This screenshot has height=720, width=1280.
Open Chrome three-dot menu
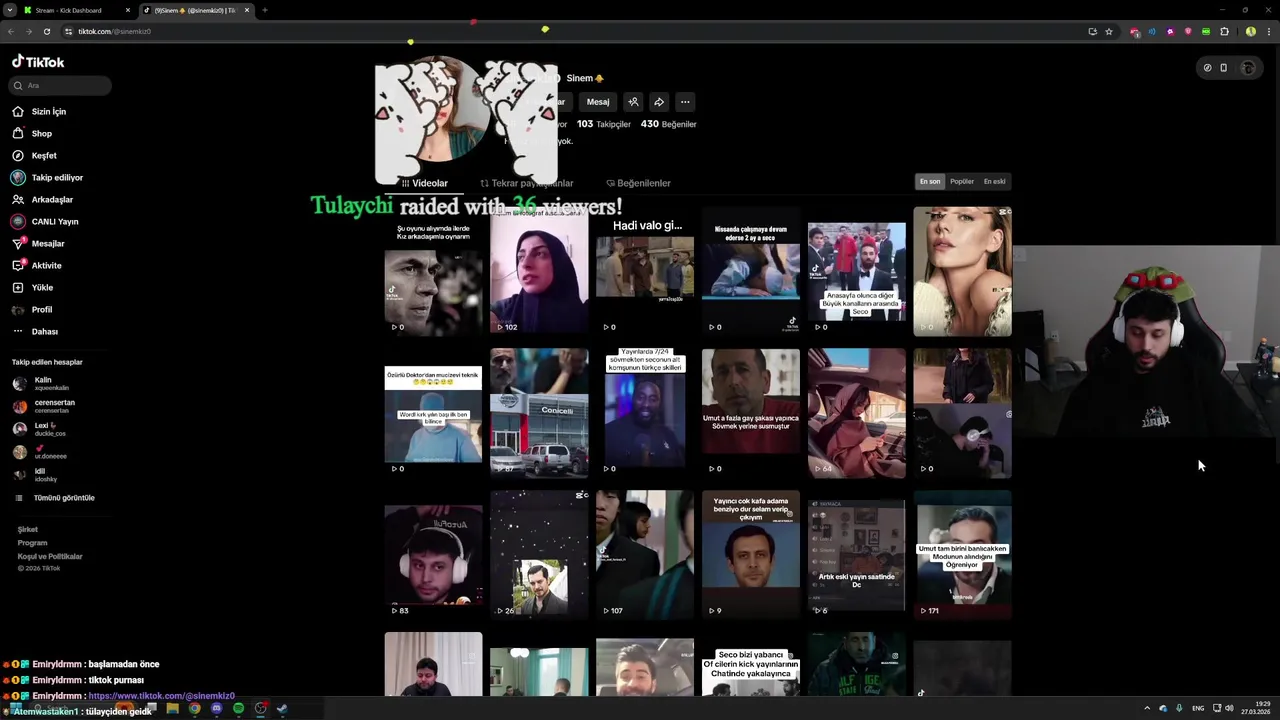pos(1267,31)
